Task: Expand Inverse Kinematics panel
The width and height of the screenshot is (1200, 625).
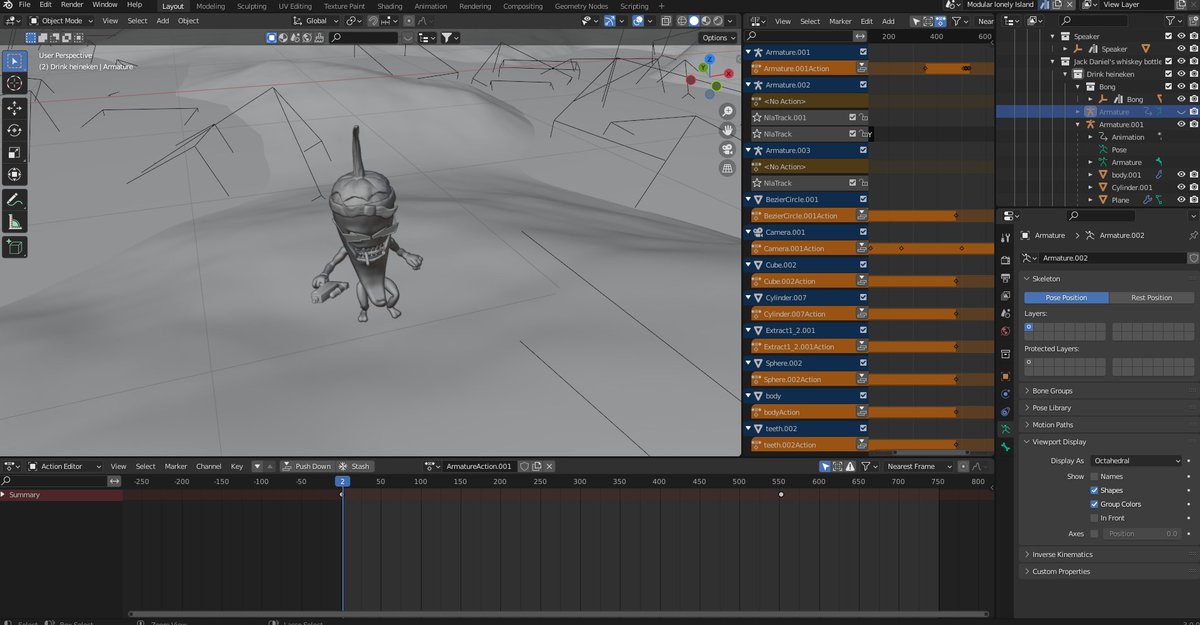Action: 1062,554
